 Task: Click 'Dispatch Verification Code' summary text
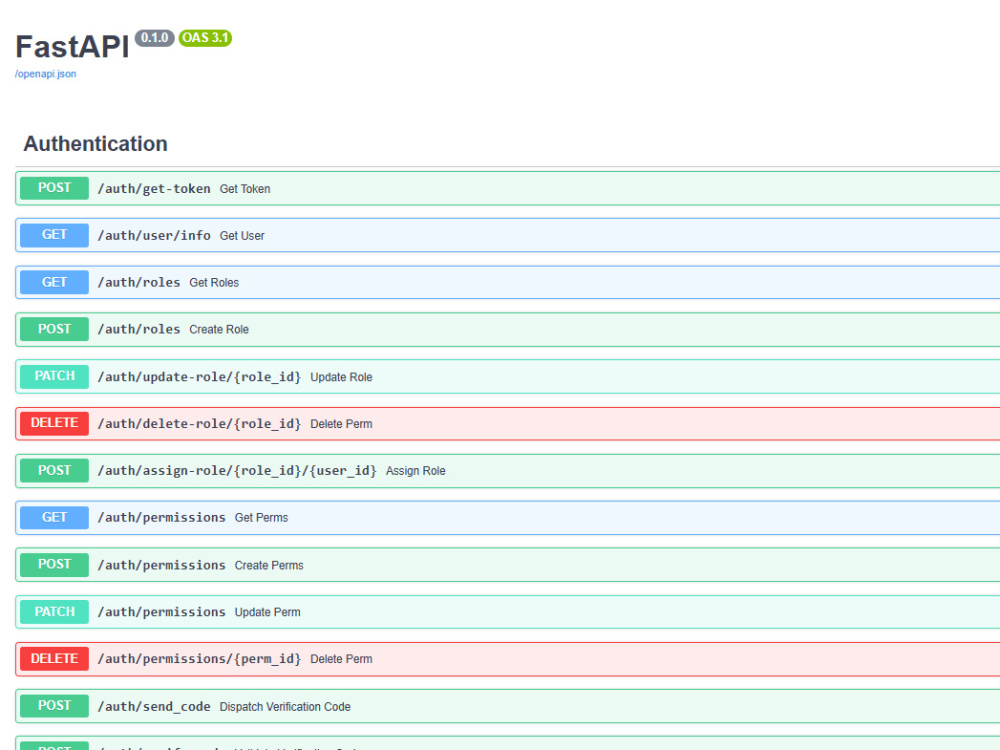point(285,707)
